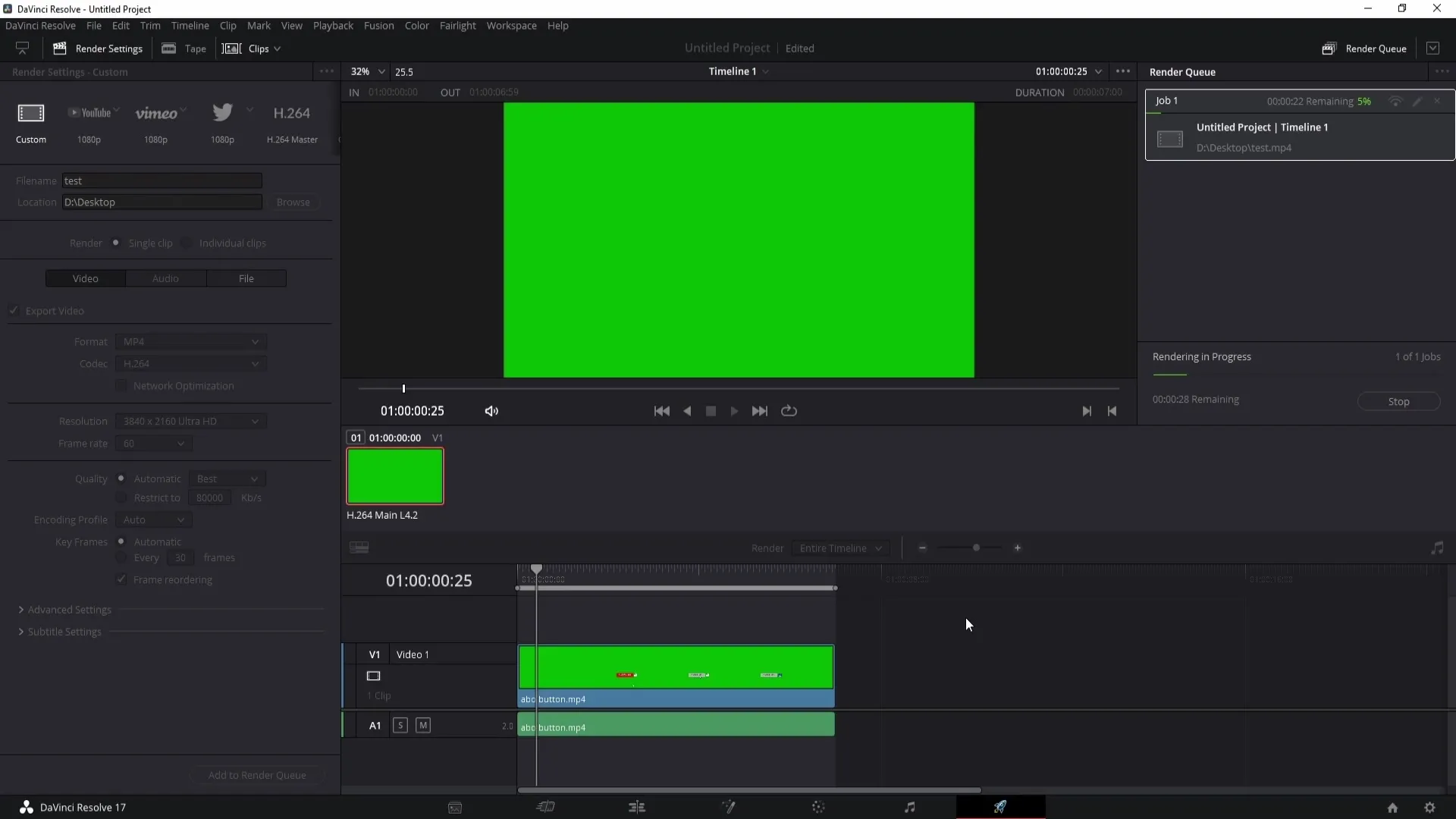Edit Job 1 pencil icon

pyautogui.click(x=1417, y=102)
